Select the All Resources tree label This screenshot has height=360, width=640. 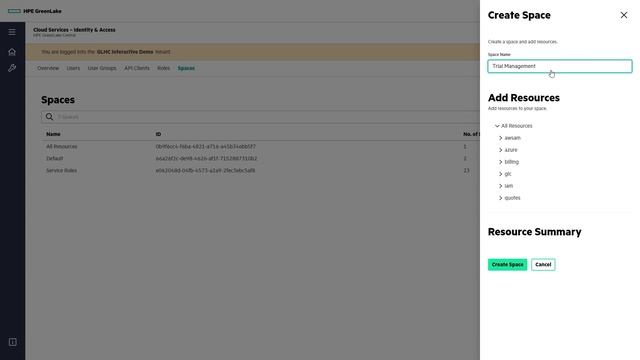coord(516,126)
